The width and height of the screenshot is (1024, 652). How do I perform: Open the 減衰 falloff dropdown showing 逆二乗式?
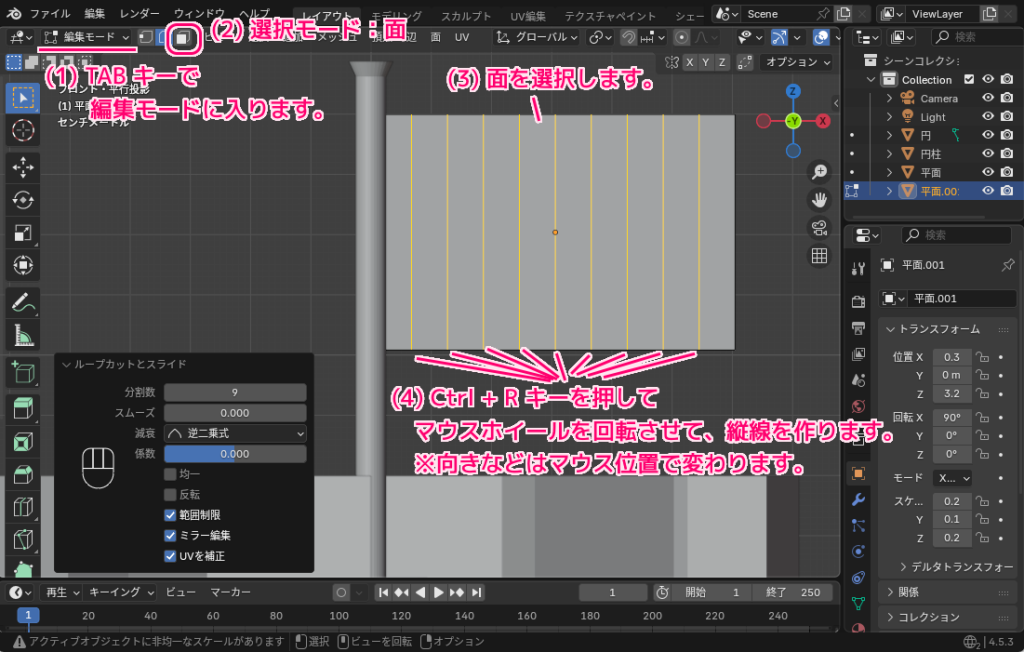(x=234, y=434)
